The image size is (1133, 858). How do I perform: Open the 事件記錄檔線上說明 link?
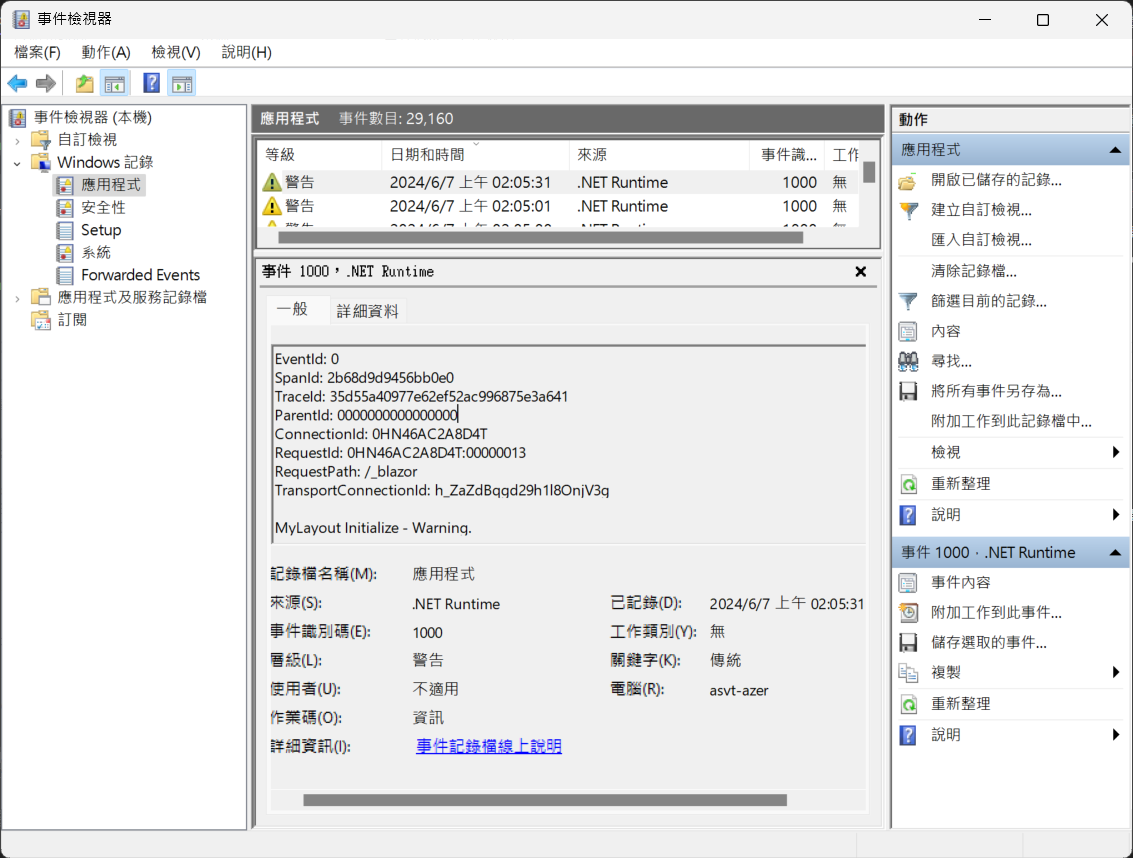[488, 746]
